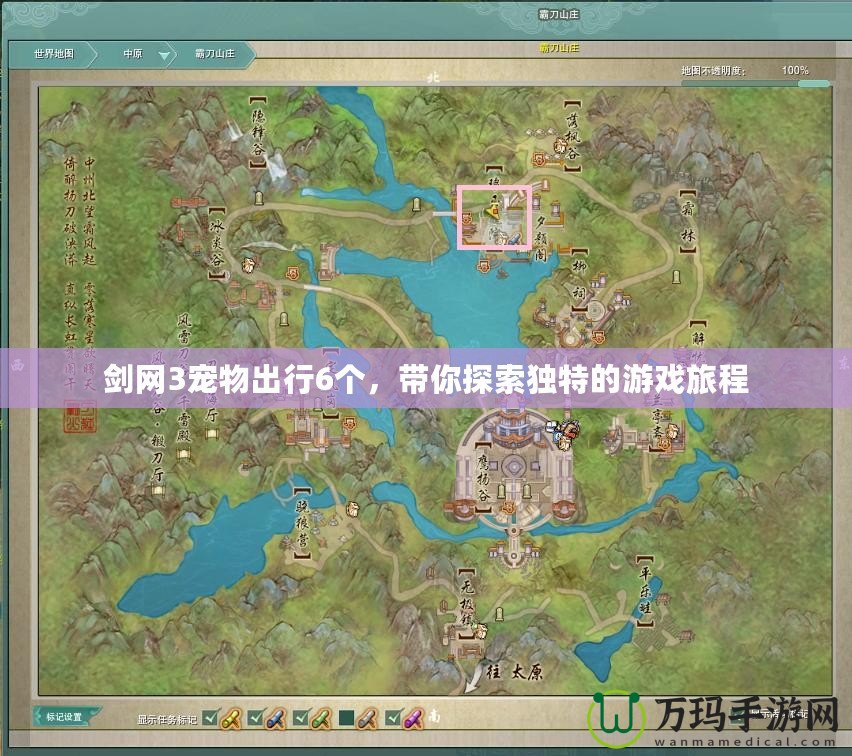
Task: Click the quest marker below 冰炎谷 label
Action: [x=248, y=265]
